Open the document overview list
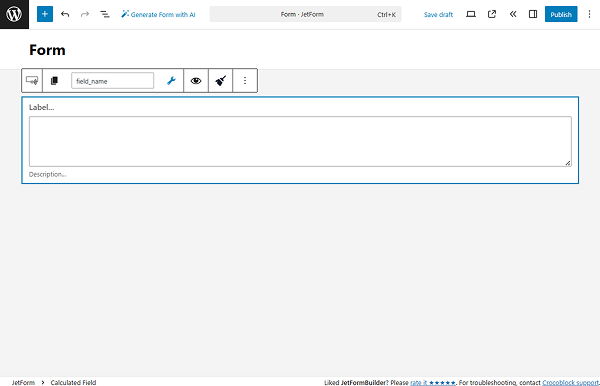This screenshot has width=600, height=386. 105,14
